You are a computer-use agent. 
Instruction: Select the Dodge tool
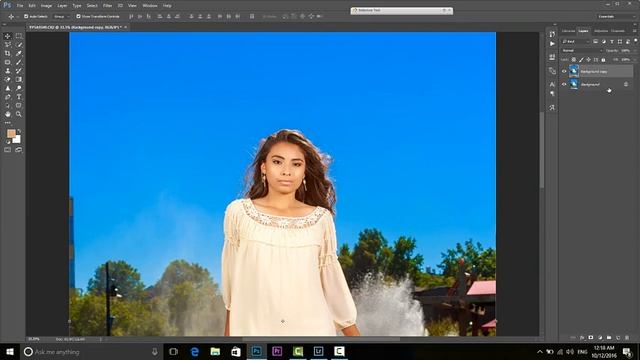point(19,88)
